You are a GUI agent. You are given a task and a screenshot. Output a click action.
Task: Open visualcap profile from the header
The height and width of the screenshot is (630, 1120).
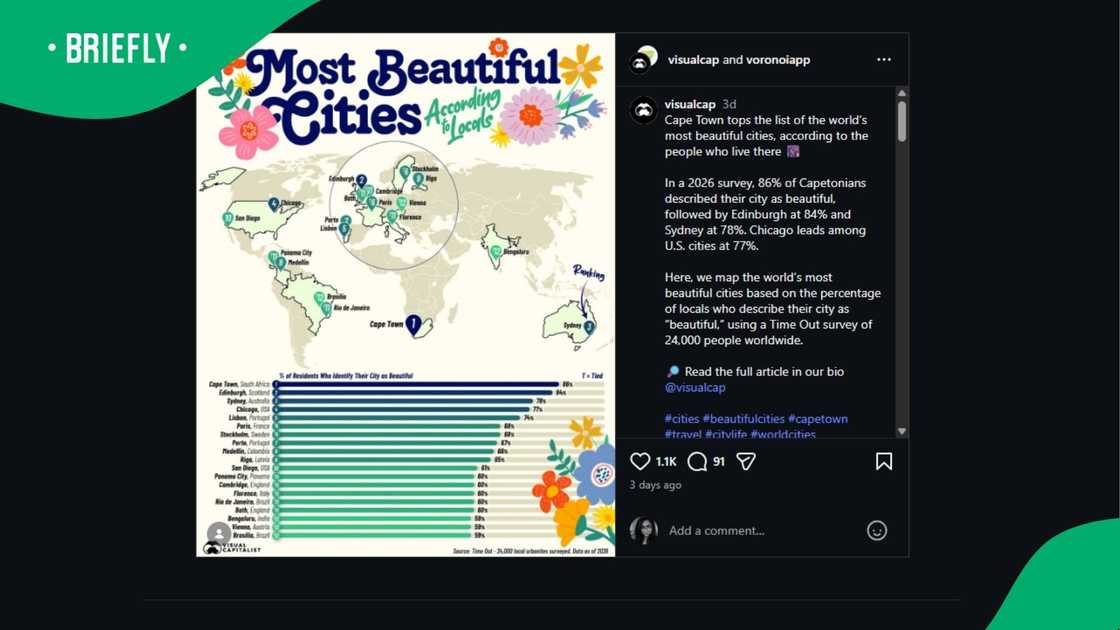(693, 60)
